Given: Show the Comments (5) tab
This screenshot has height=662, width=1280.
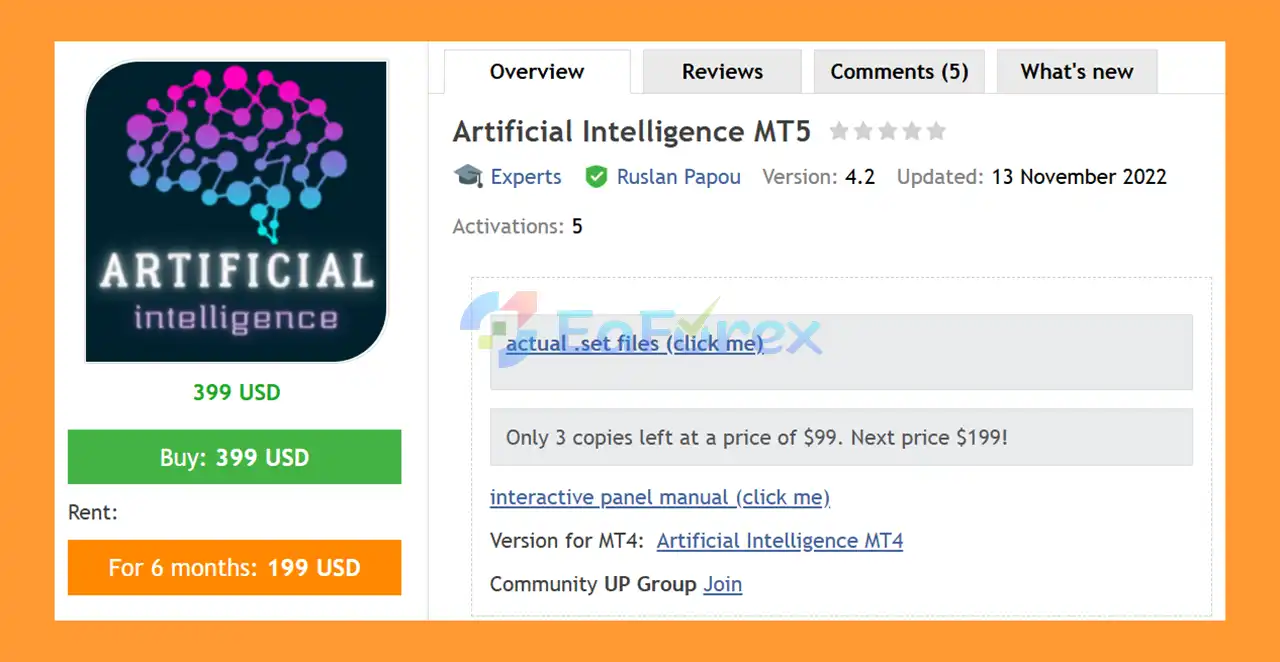Looking at the screenshot, I should 899,72.
